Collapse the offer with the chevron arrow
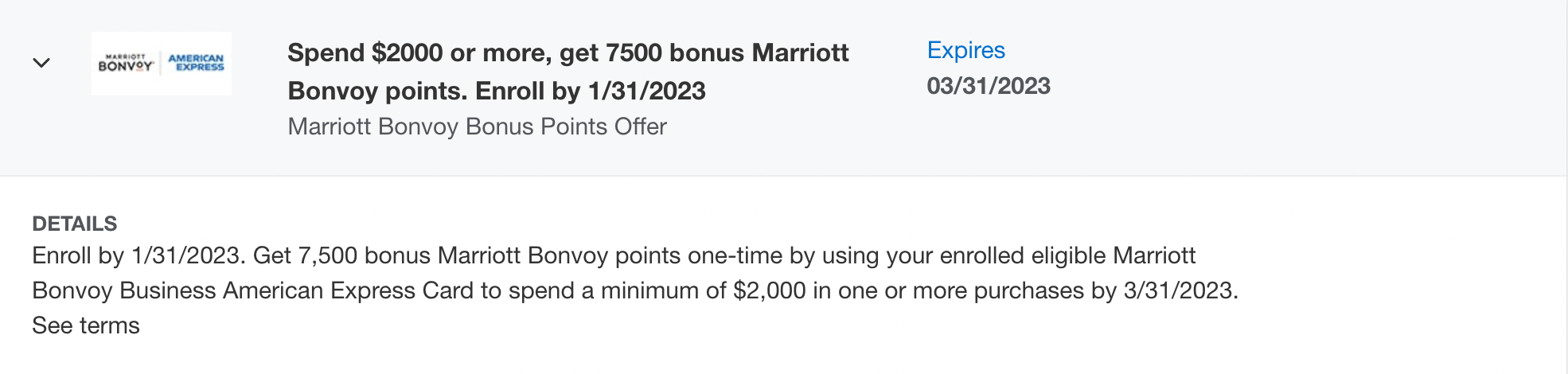The height and width of the screenshot is (374, 1568). pos(41,63)
